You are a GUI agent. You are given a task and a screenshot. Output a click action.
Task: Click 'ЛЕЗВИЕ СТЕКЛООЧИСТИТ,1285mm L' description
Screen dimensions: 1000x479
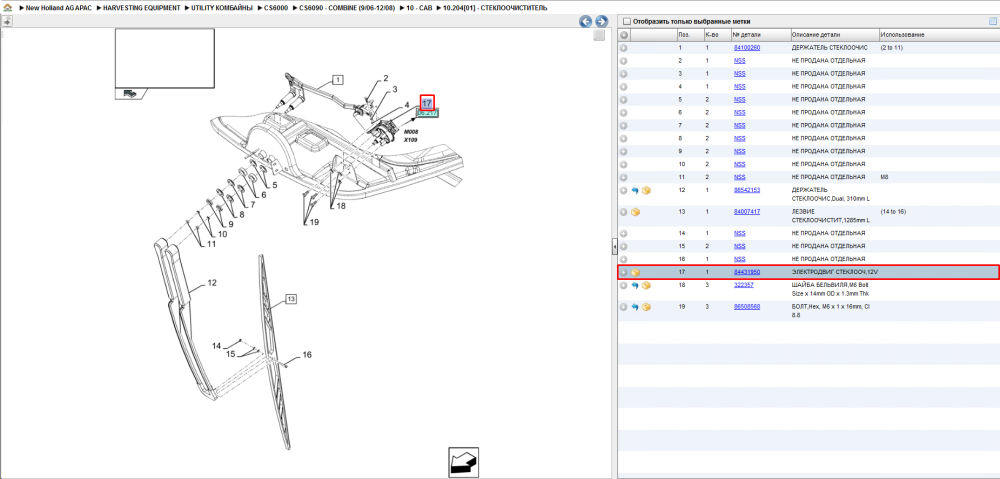[x=831, y=216]
